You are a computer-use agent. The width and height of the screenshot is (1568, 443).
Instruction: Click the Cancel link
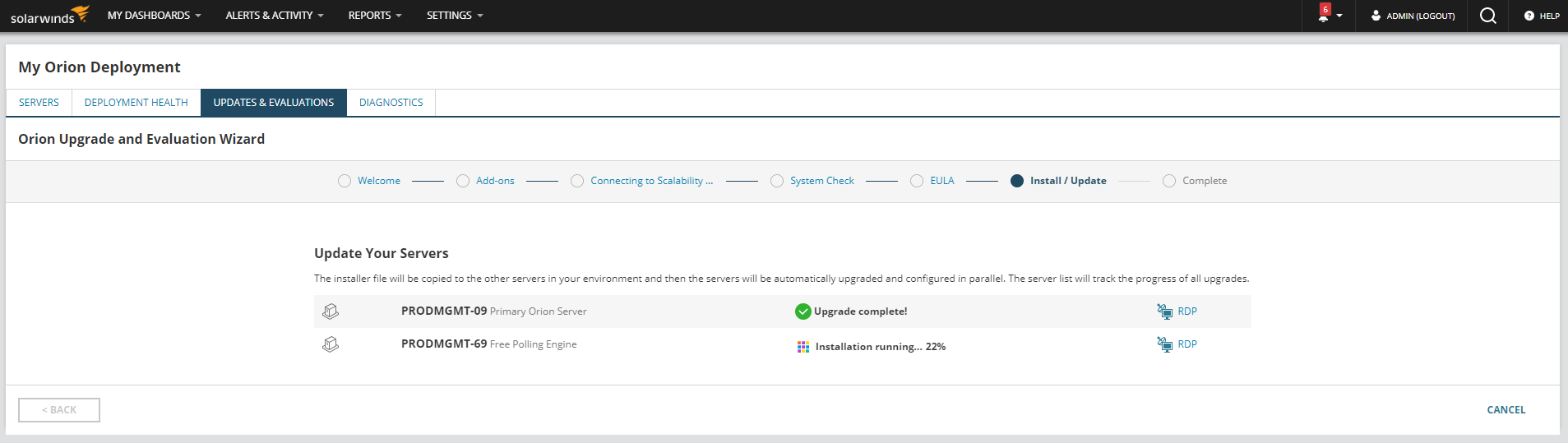[x=1506, y=410]
